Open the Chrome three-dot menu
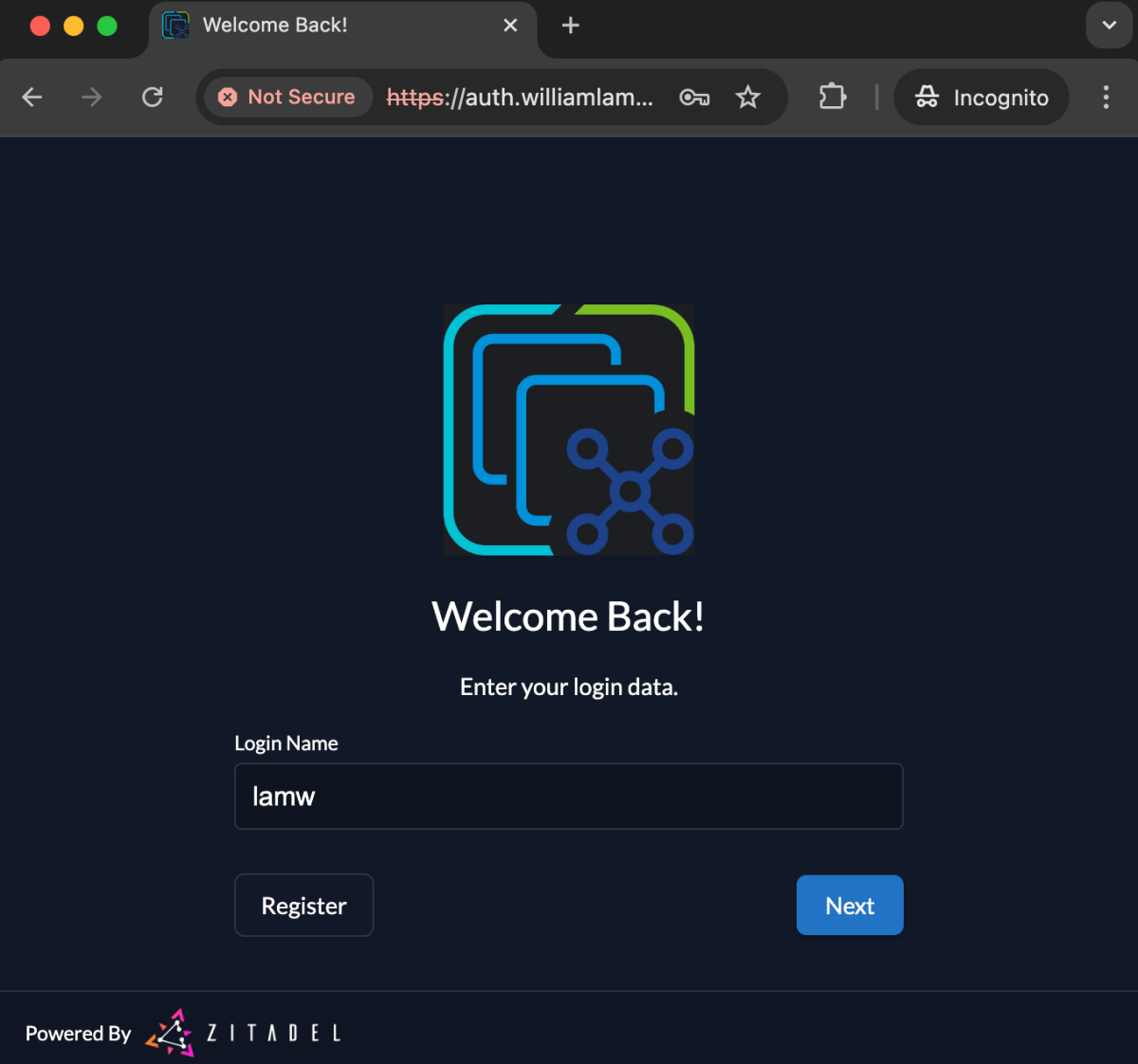The image size is (1138, 1064). pos(1106,97)
